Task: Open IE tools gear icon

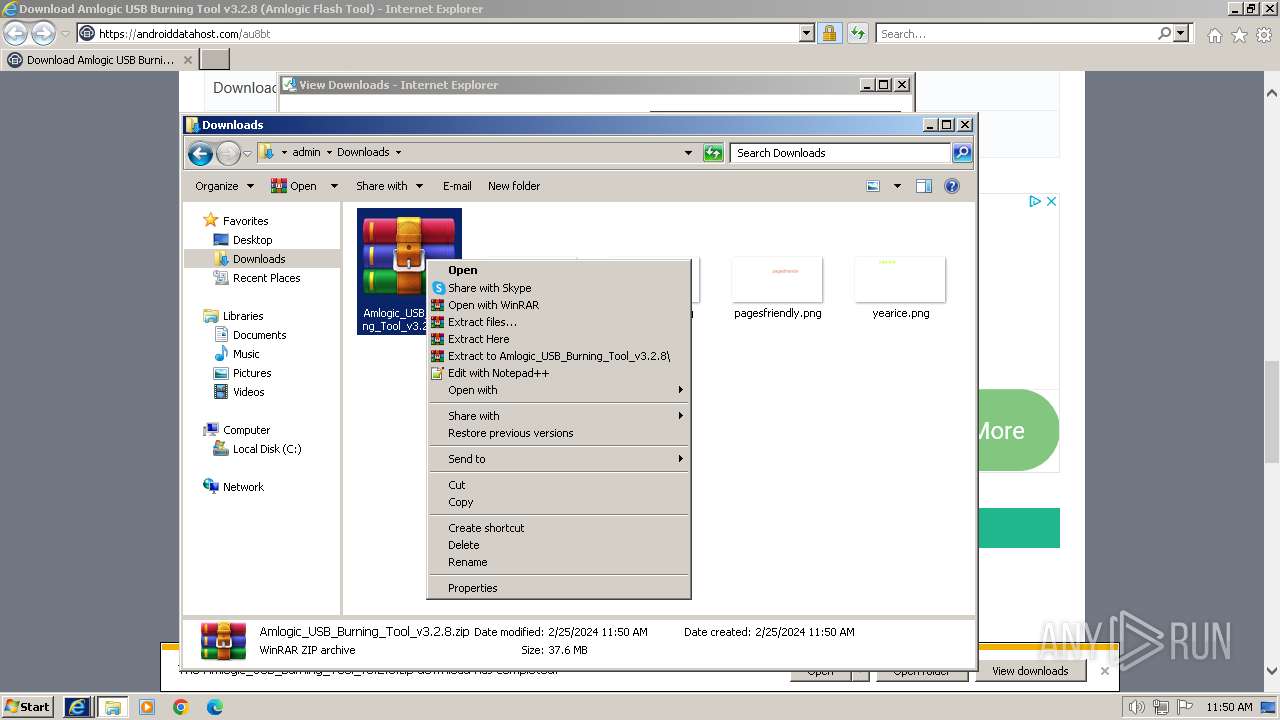Action: [x=1264, y=35]
